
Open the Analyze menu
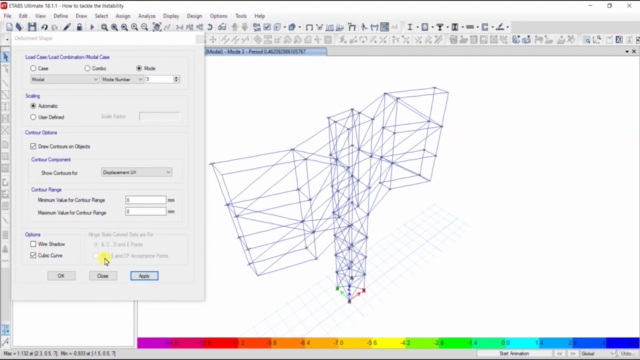click(147, 16)
